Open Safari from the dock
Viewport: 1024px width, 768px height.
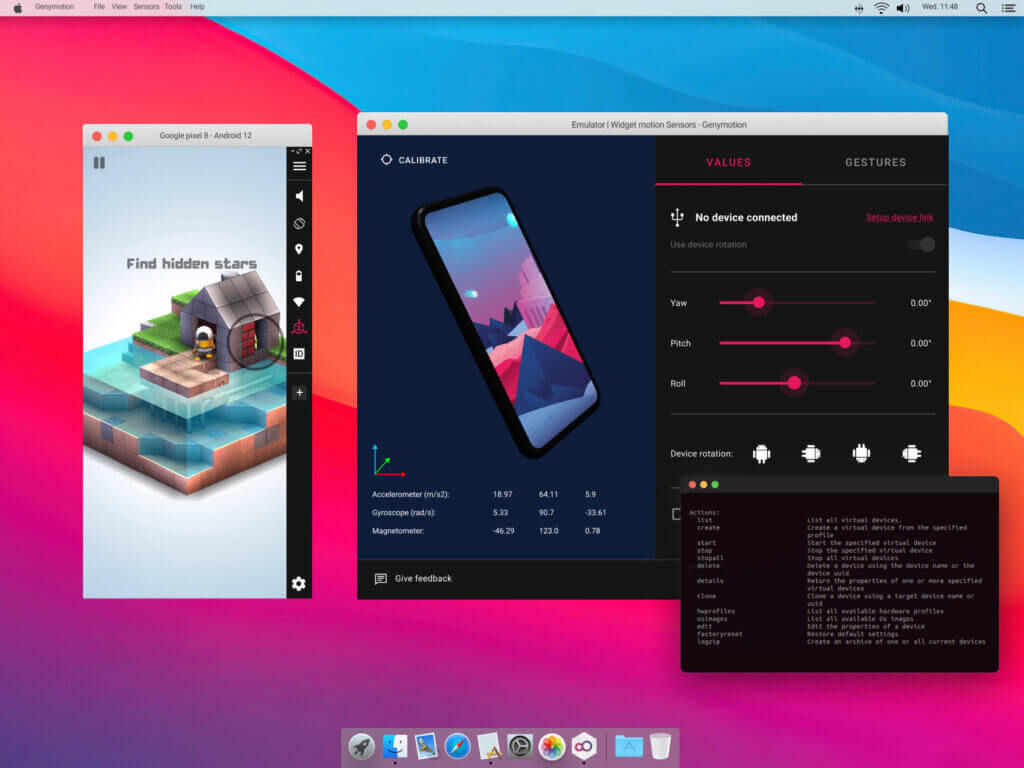(x=457, y=746)
